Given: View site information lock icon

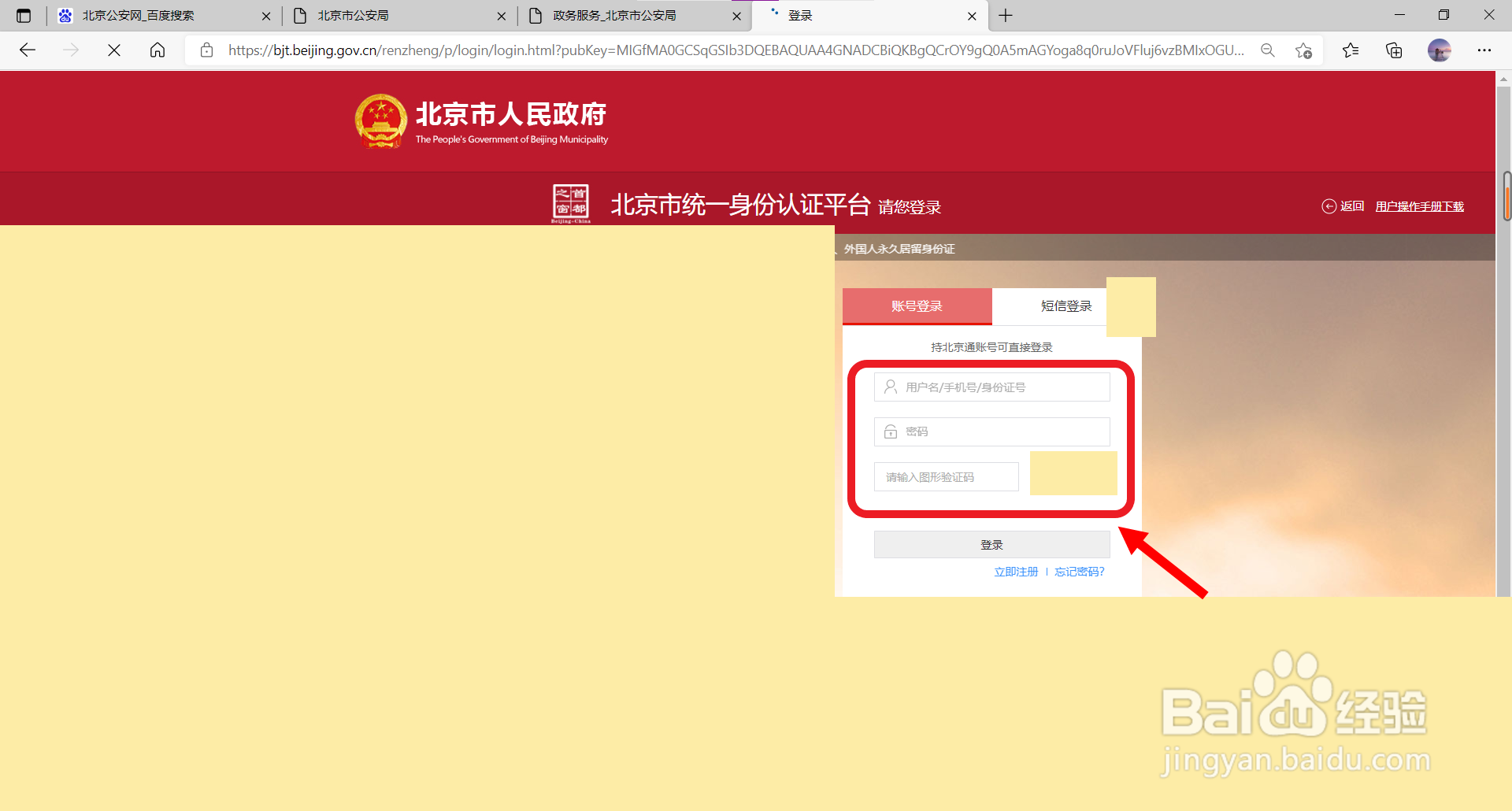Looking at the screenshot, I should (x=206, y=50).
